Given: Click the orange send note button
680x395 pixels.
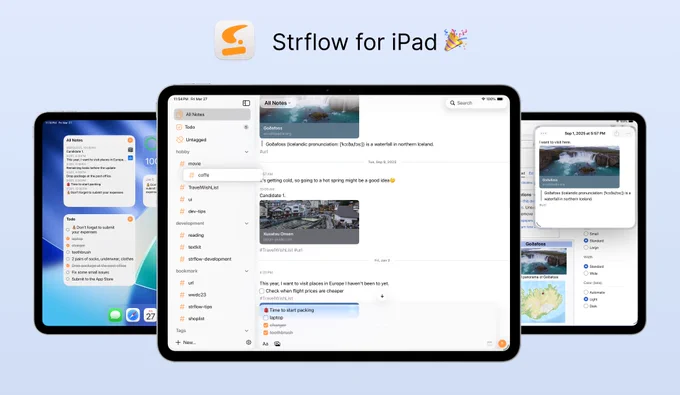Looking at the screenshot, I should coord(502,343).
